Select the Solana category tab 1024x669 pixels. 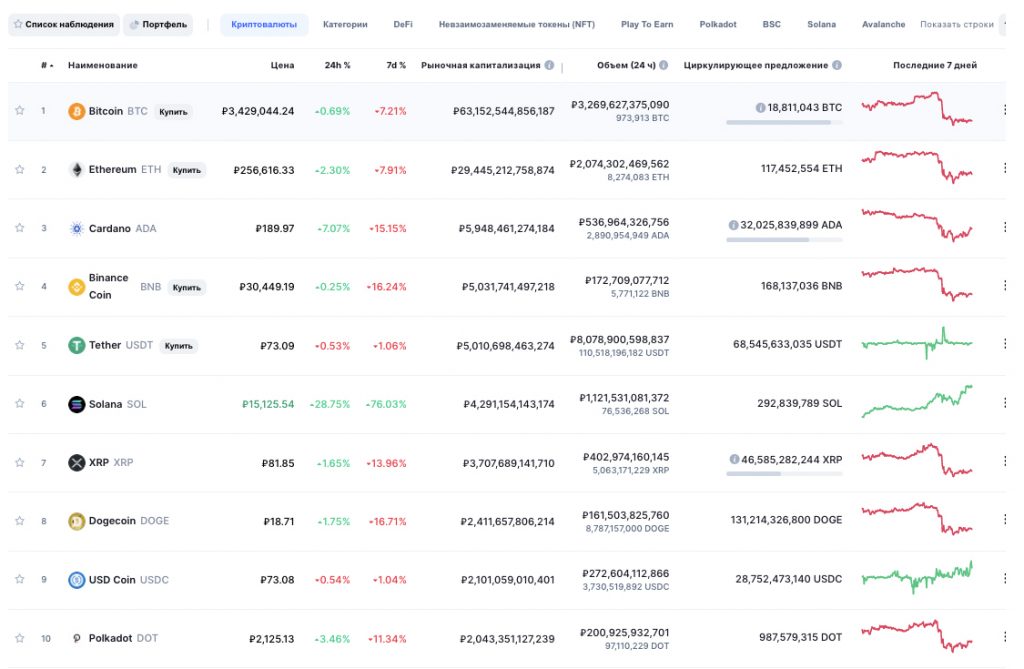coord(822,24)
